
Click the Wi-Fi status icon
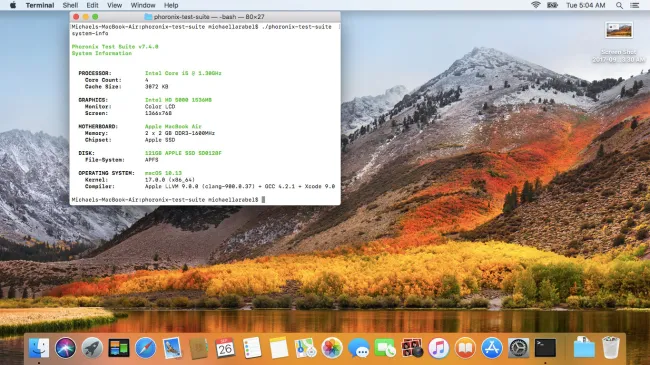(x=536, y=5)
